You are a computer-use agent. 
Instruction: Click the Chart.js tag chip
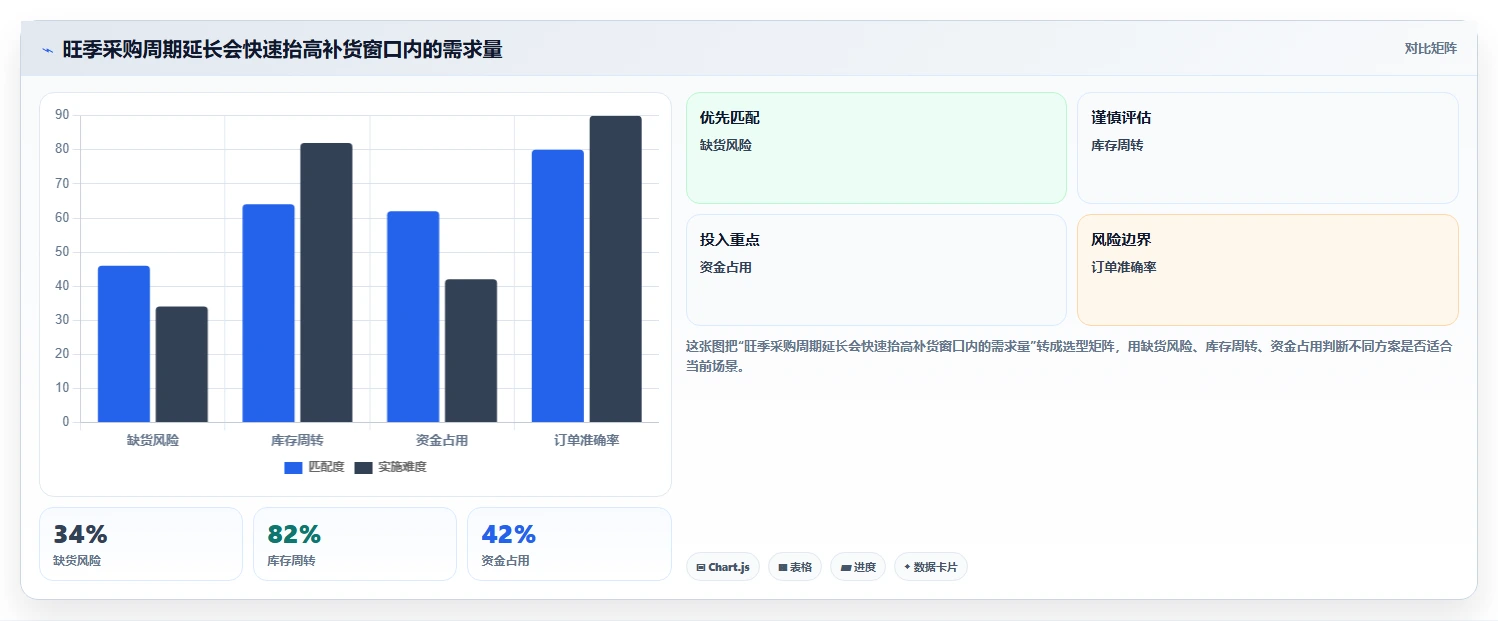[x=723, y=567]
